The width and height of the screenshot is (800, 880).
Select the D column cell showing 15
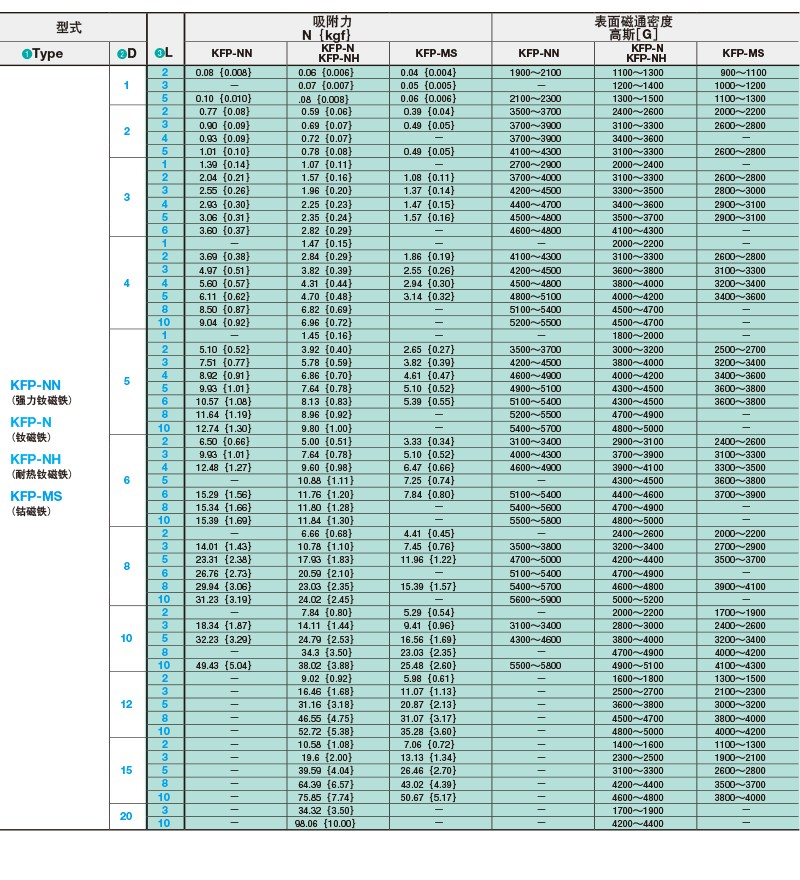pos(126,770)
